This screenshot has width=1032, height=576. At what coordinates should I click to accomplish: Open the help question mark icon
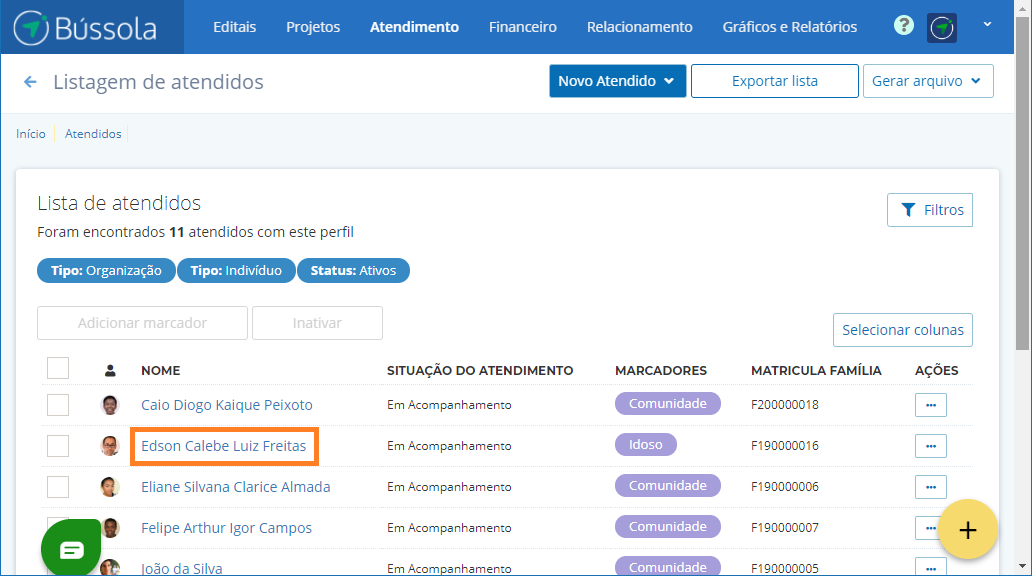click(x=904, y=26)
